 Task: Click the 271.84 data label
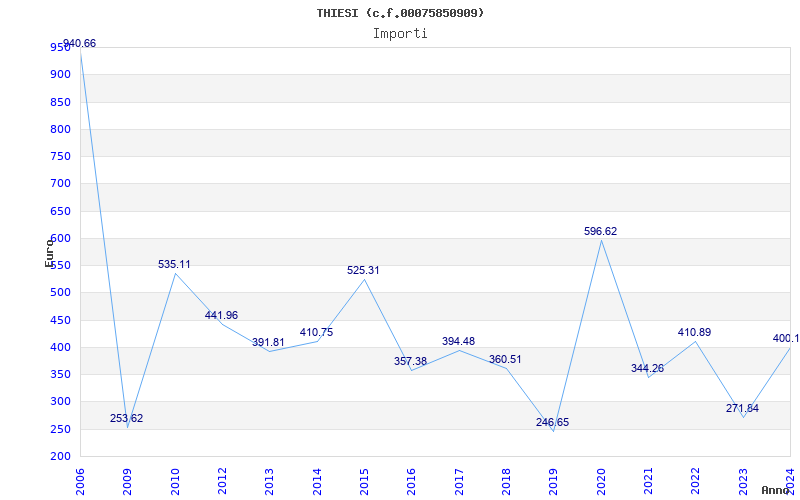742,408
